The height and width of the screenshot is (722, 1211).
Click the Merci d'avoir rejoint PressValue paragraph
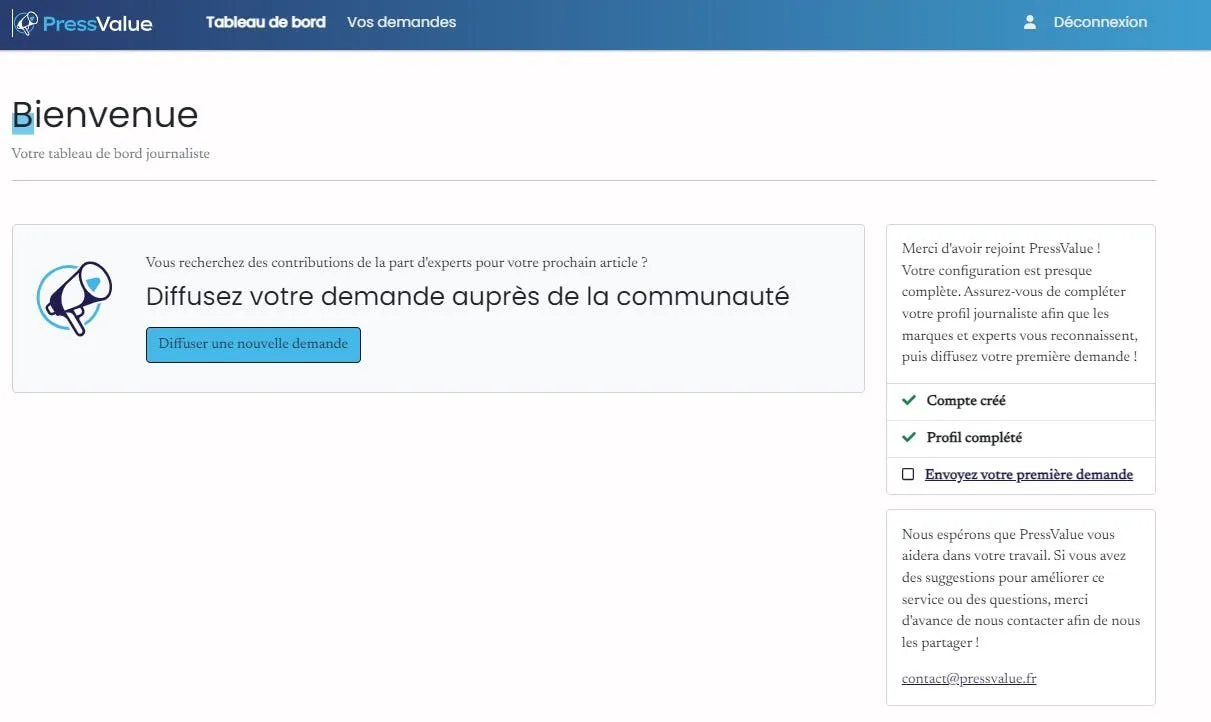pyautogui.click(x=1019, y=302)
